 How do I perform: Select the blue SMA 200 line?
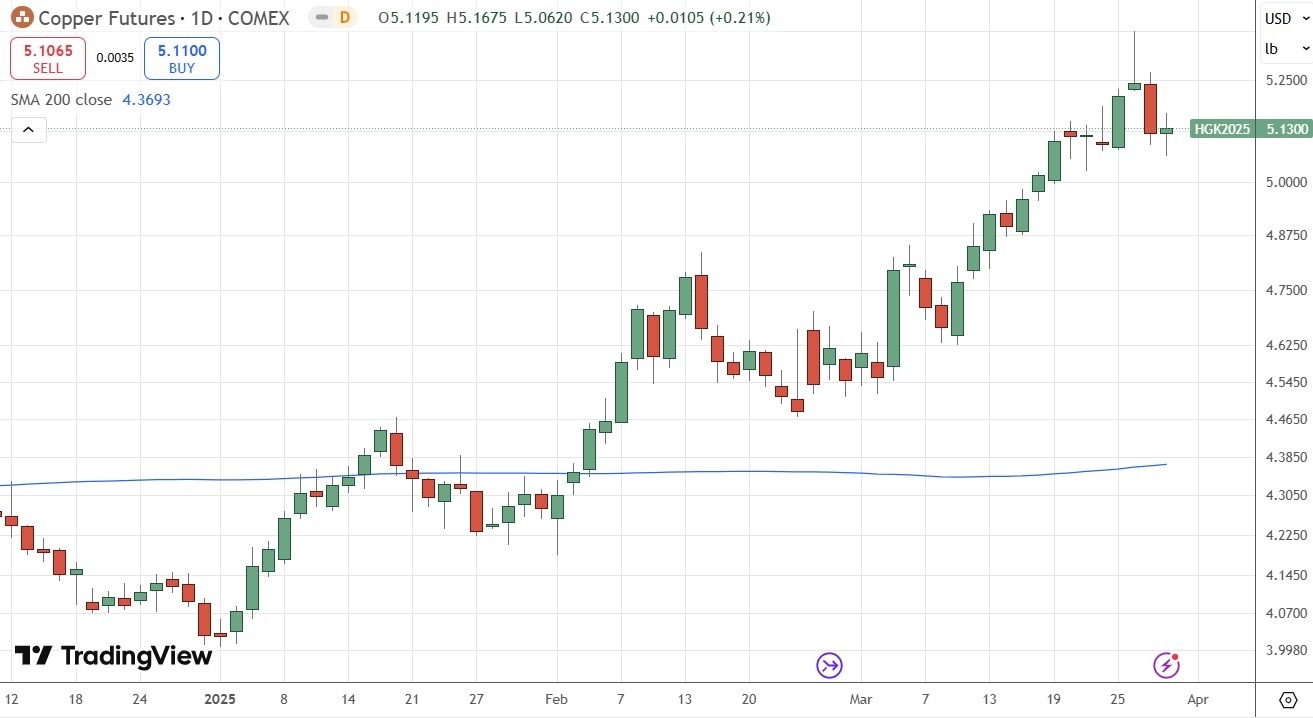pyautogui.click(x=700, y=472)
